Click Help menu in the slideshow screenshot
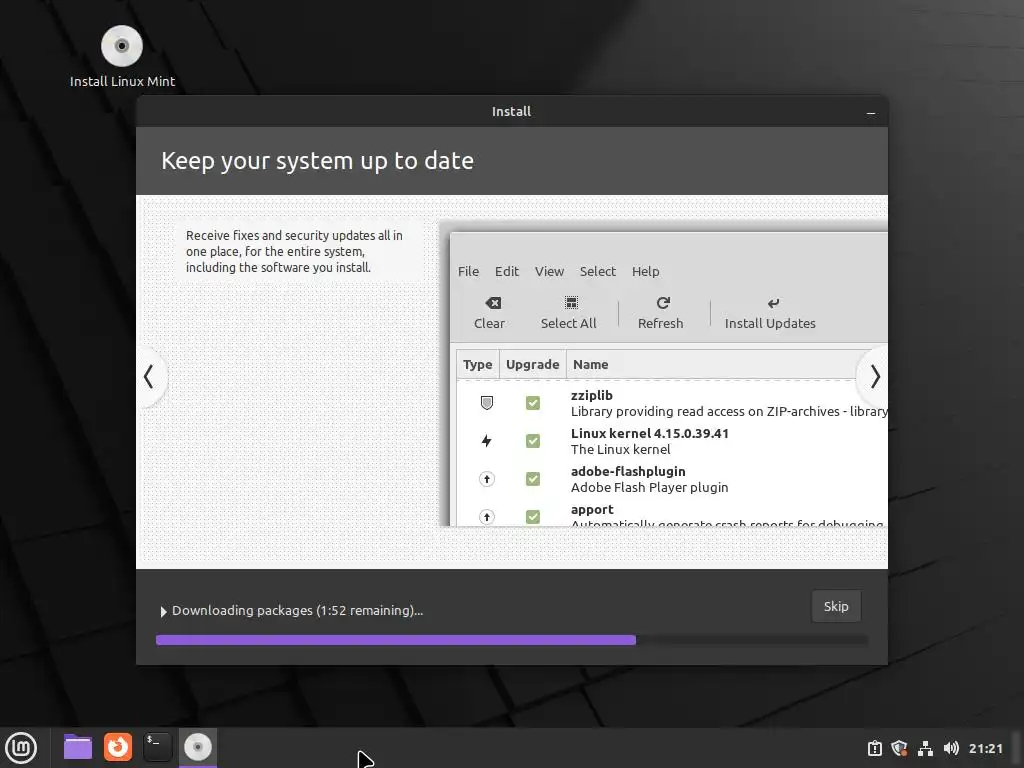Image resolution: width=1024 pixels, height=768 pixels. [645, 272]
